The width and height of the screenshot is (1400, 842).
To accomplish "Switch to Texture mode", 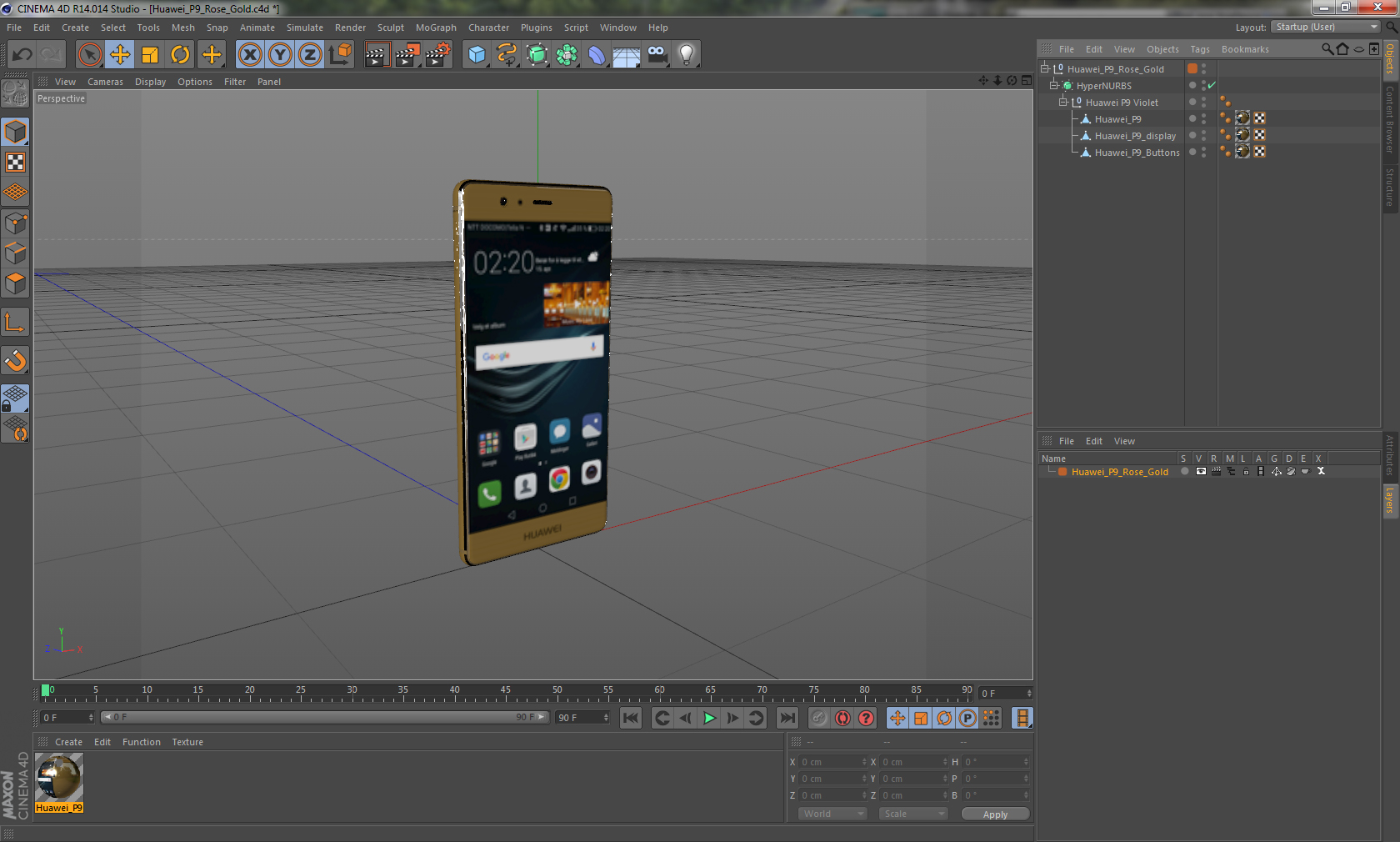I will click(x=15, y=162).
